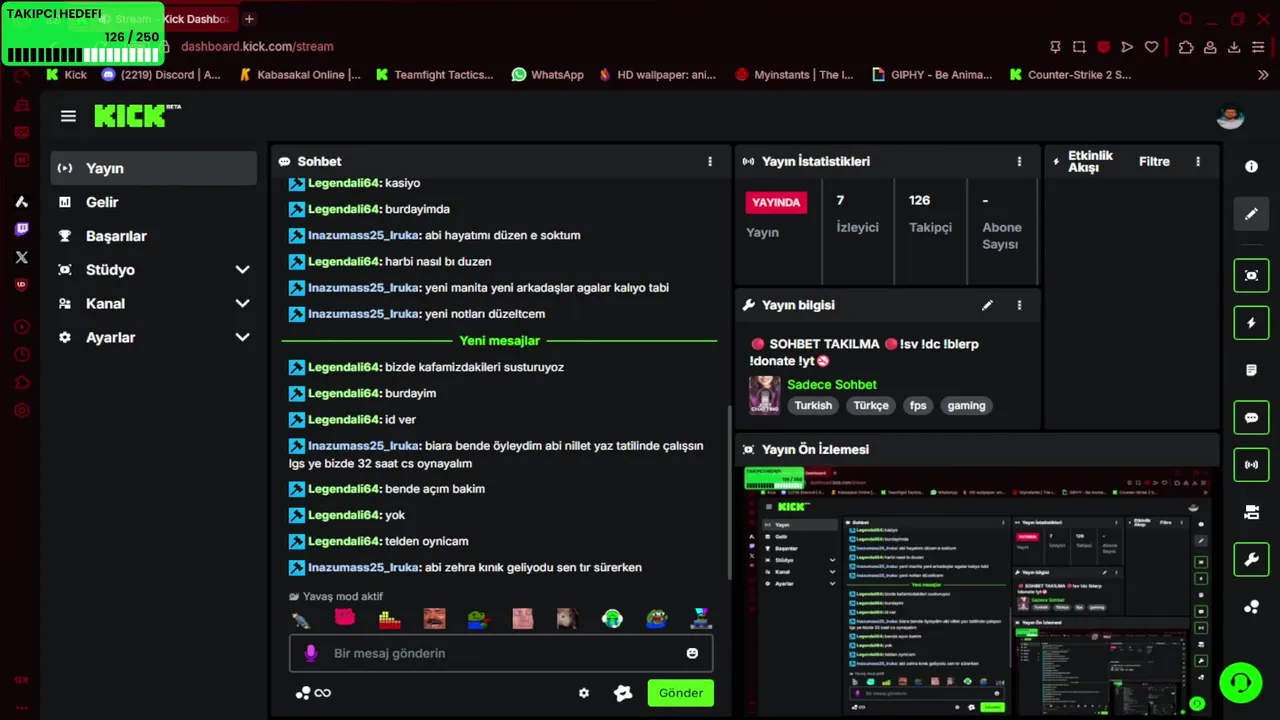Click the heart bookmark icon in the address bar
1280x720 pixels.
pyautogui.click(x=1151, y=47)
